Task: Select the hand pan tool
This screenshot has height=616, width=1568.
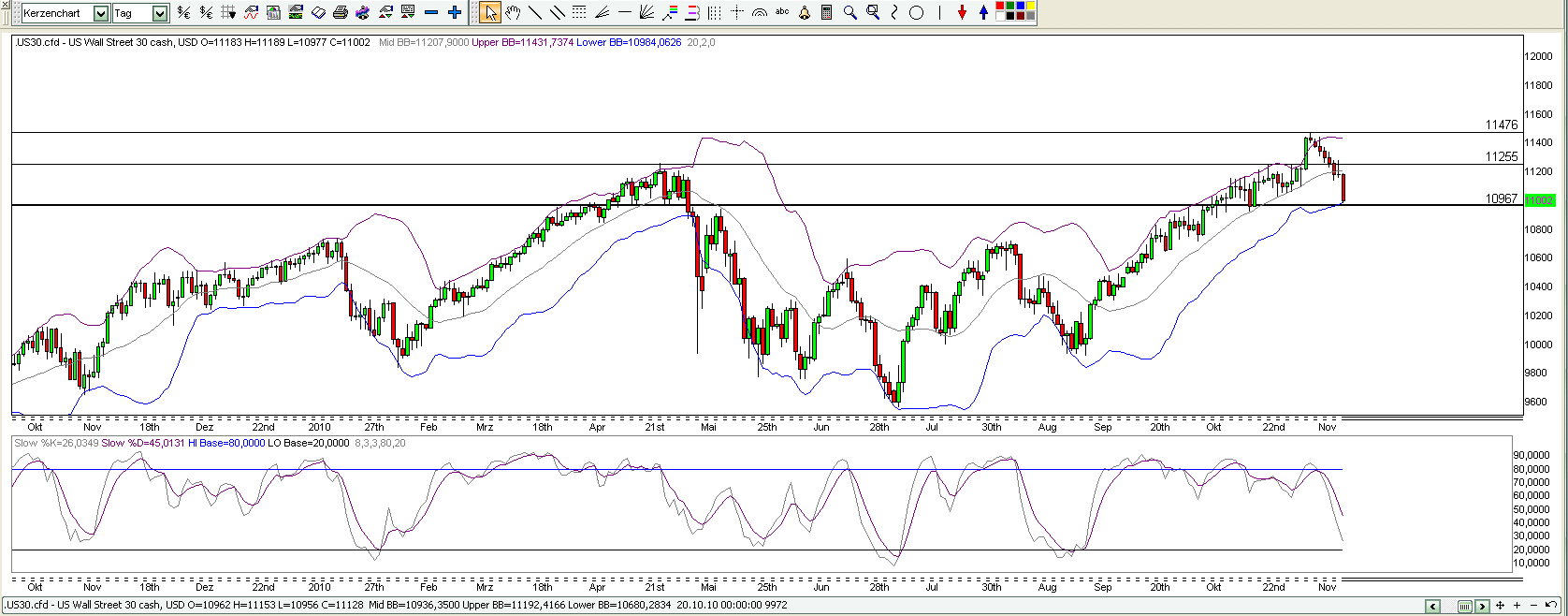Action: [x=513, y=12]
